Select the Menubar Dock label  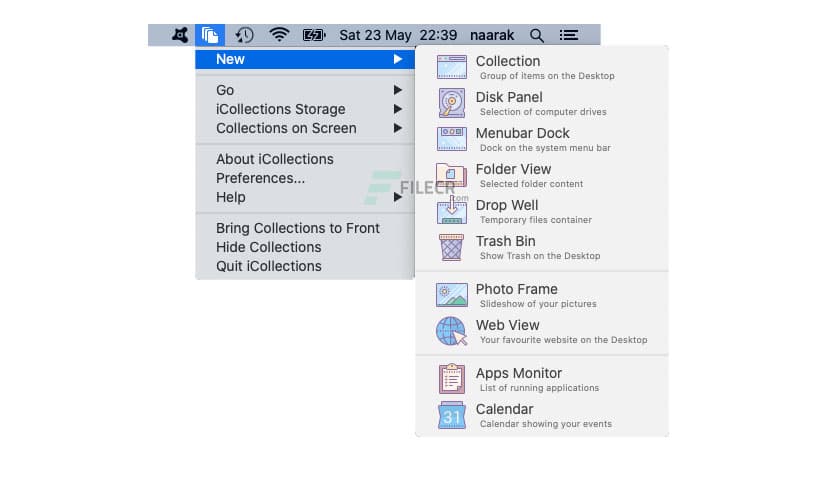coord(522,133)
